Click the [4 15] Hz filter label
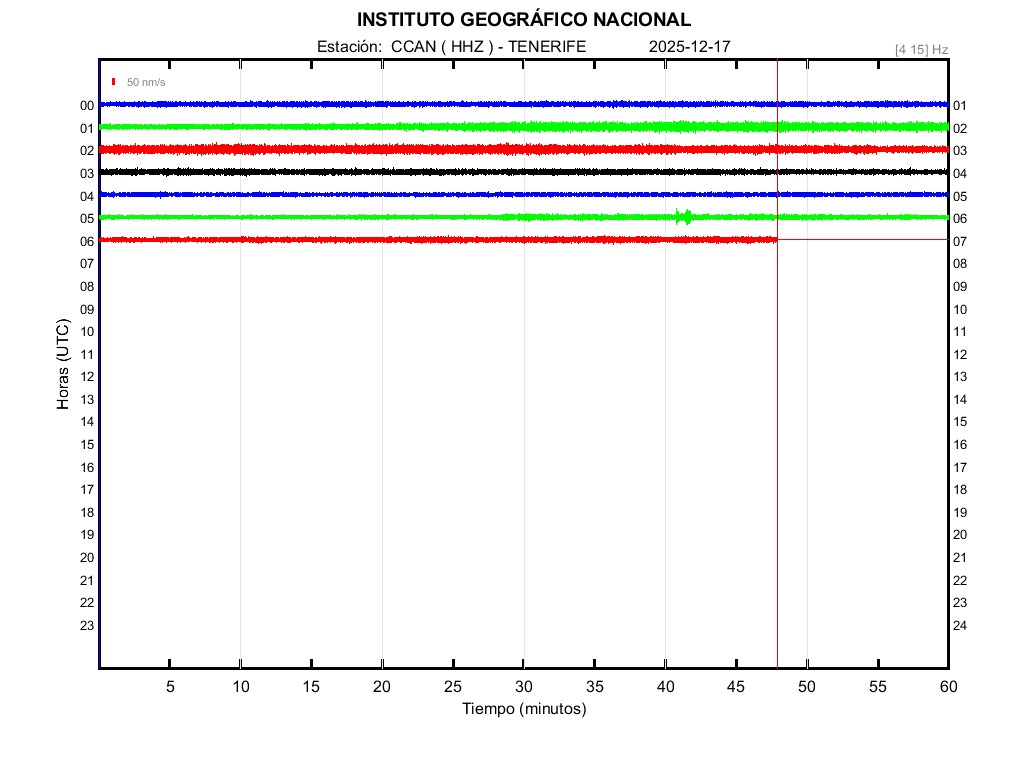The height and width of the screenshot is (768, 1024). 921,49
